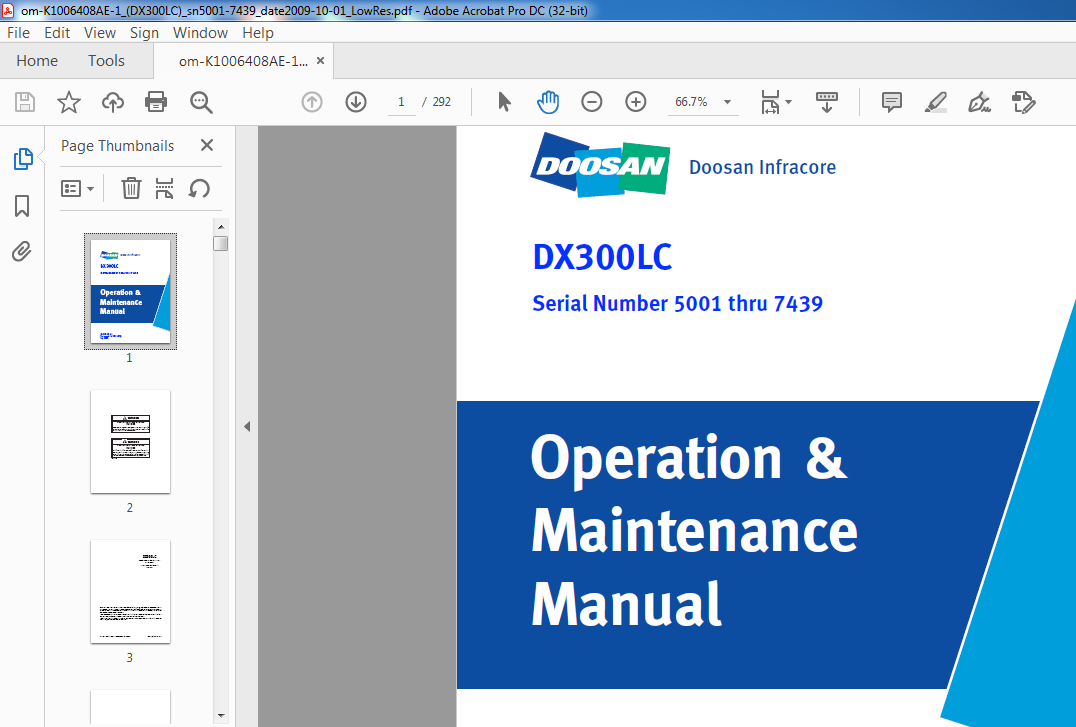The height and width of the screenshot is (727, 1076).
Task: Close the Page Thumbnails panel
Action: (x=207, y=145)
